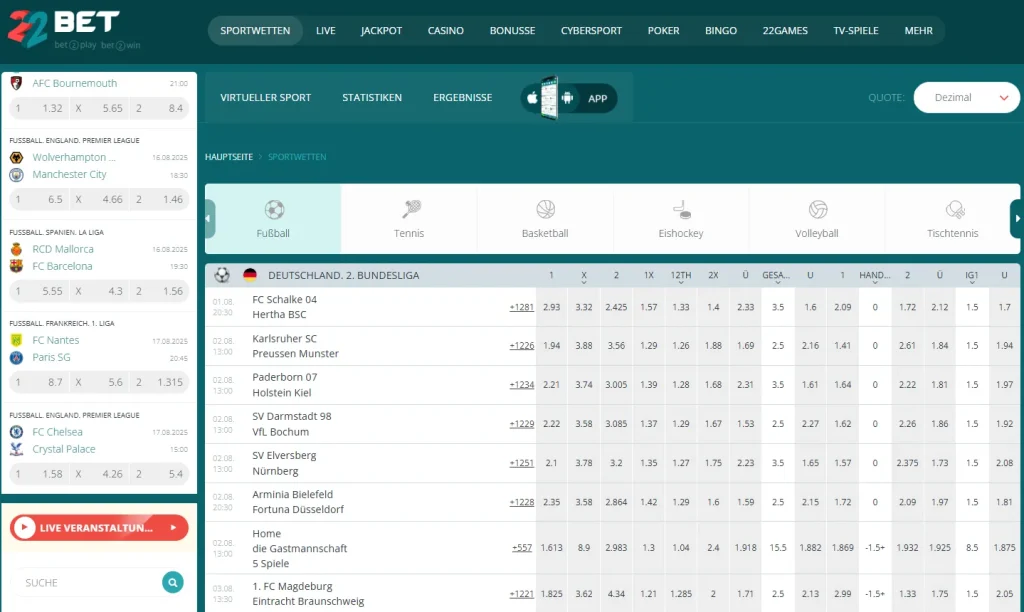The height and width of the screenshot is (612, 1024).
Task: Open LIVE VERANSTALTUNGEN button
Action: [99, 528]
